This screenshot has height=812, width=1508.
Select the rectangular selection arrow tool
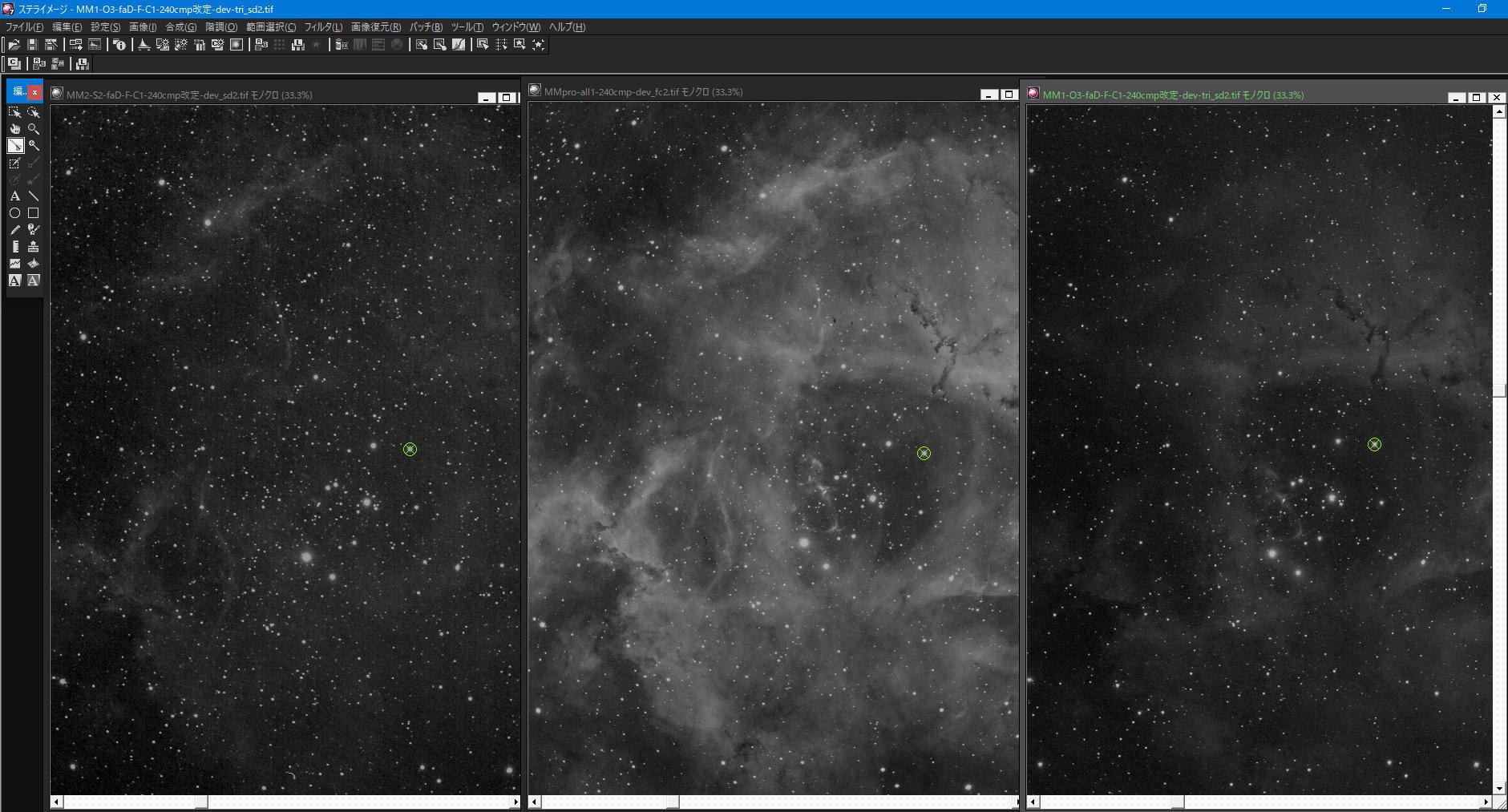pyautogui.click(x=15, y=112)
